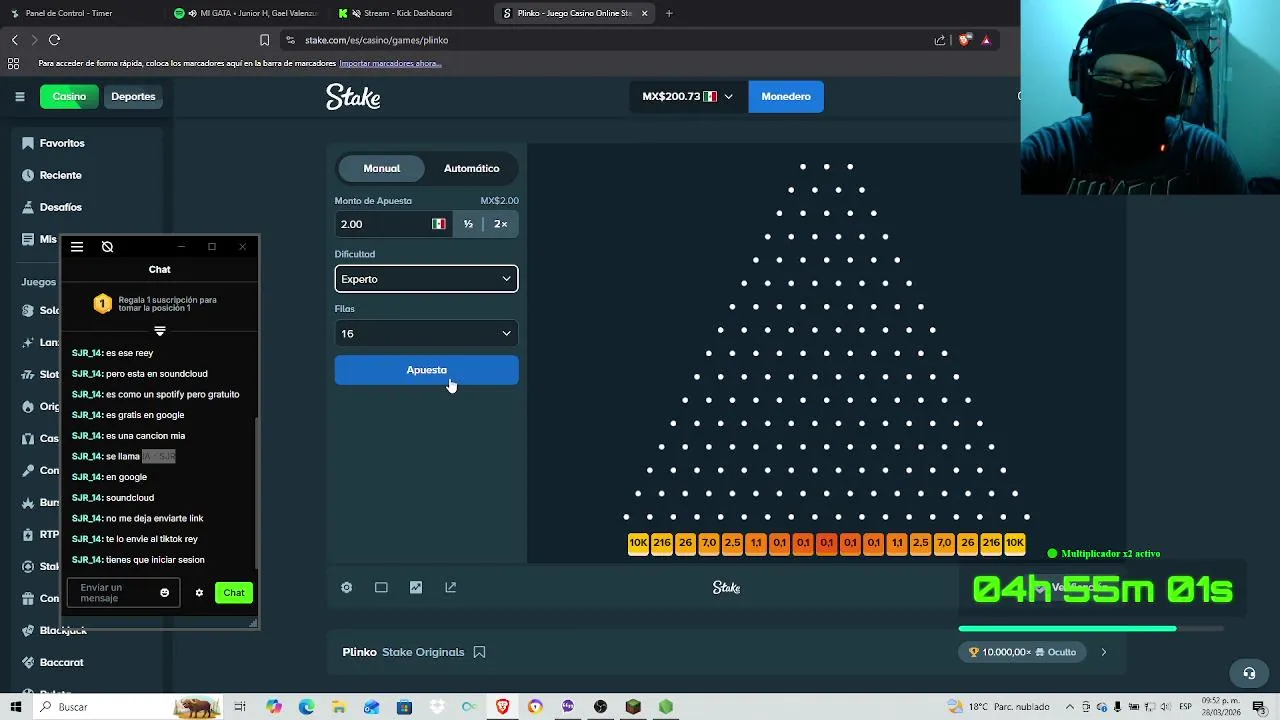The image size is (1280, 720).
Task: Click the left 216 multiplier slot
Action: pos(662,543)
